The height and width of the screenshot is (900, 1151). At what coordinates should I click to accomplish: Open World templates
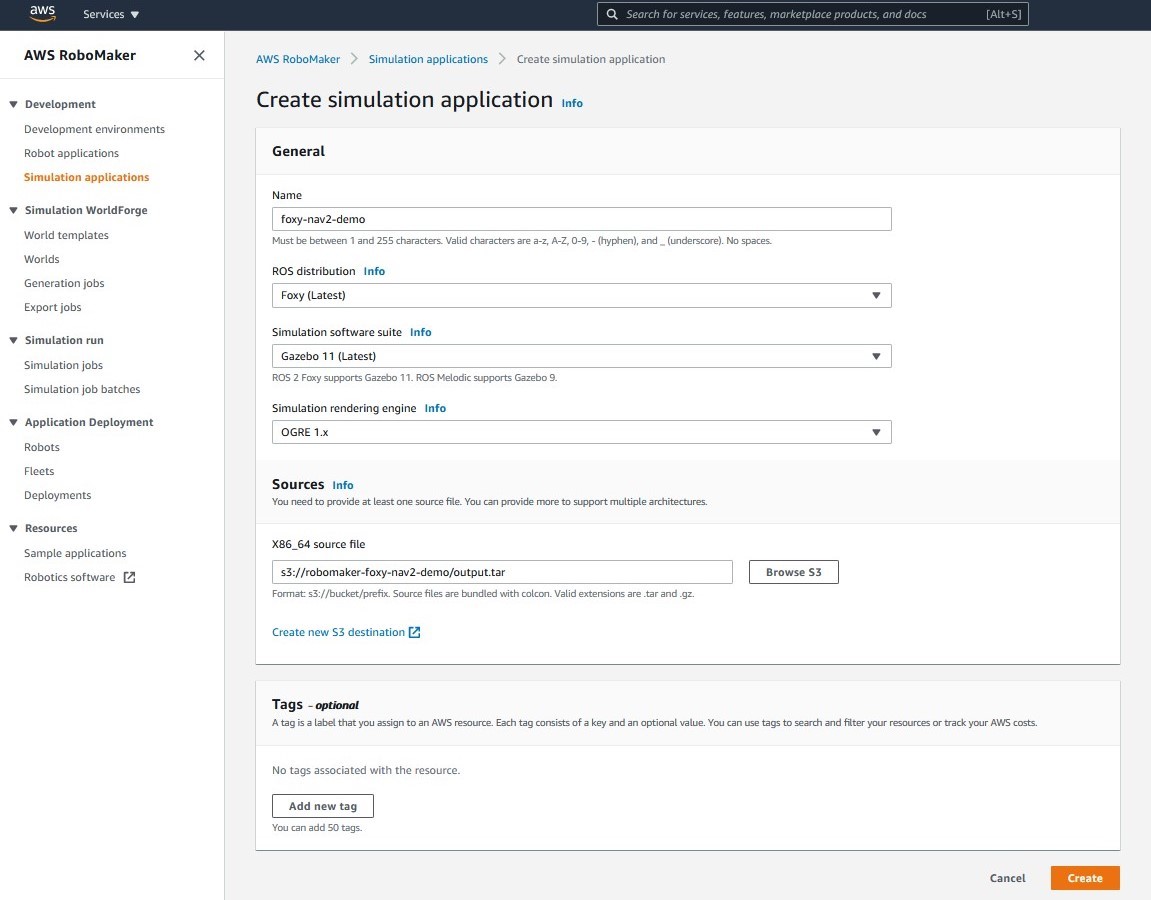point(66,235)
